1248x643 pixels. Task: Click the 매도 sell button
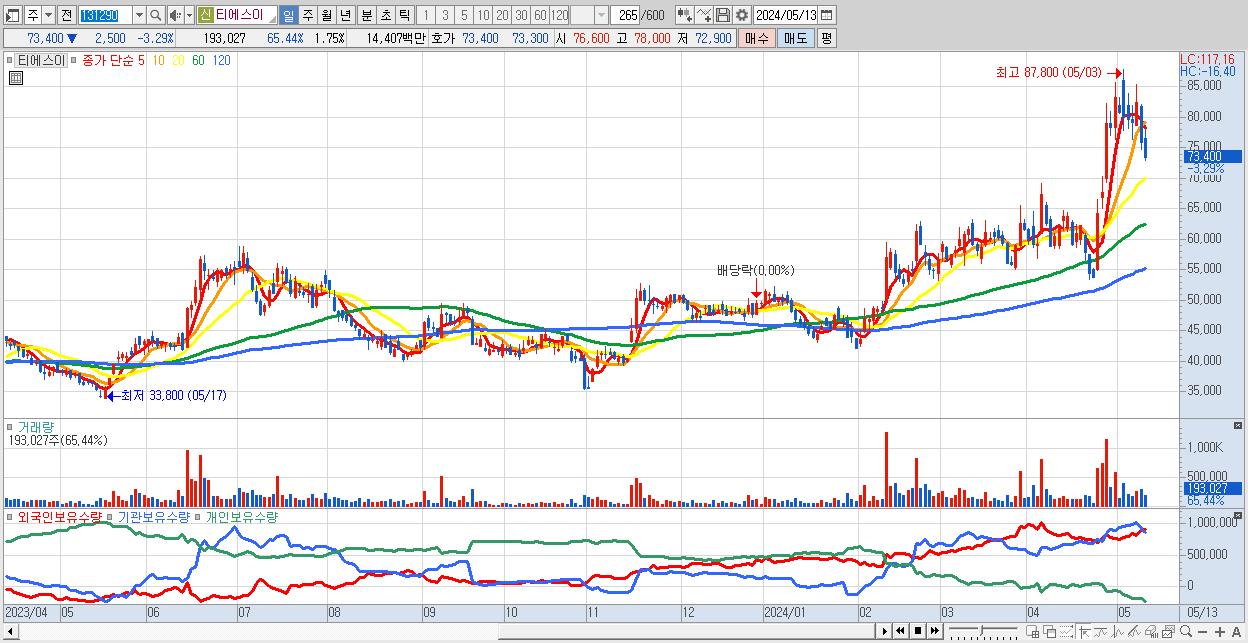(795, 38)
